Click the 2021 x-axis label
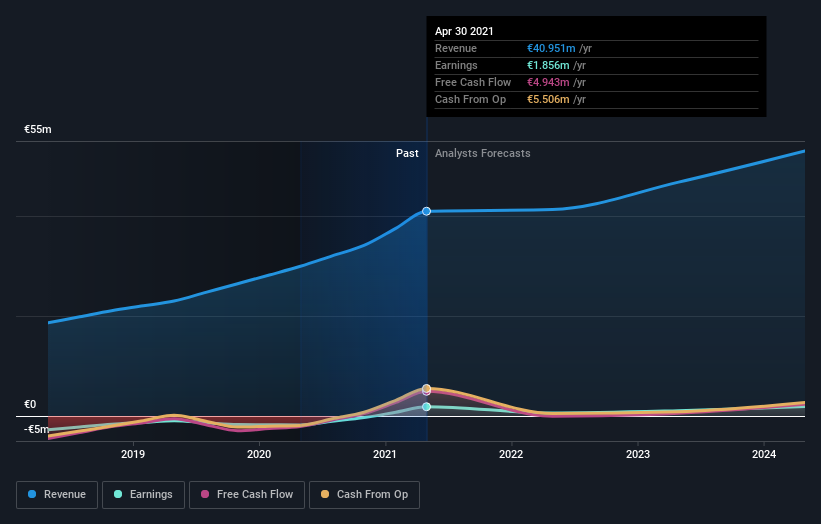 [385, 454]
